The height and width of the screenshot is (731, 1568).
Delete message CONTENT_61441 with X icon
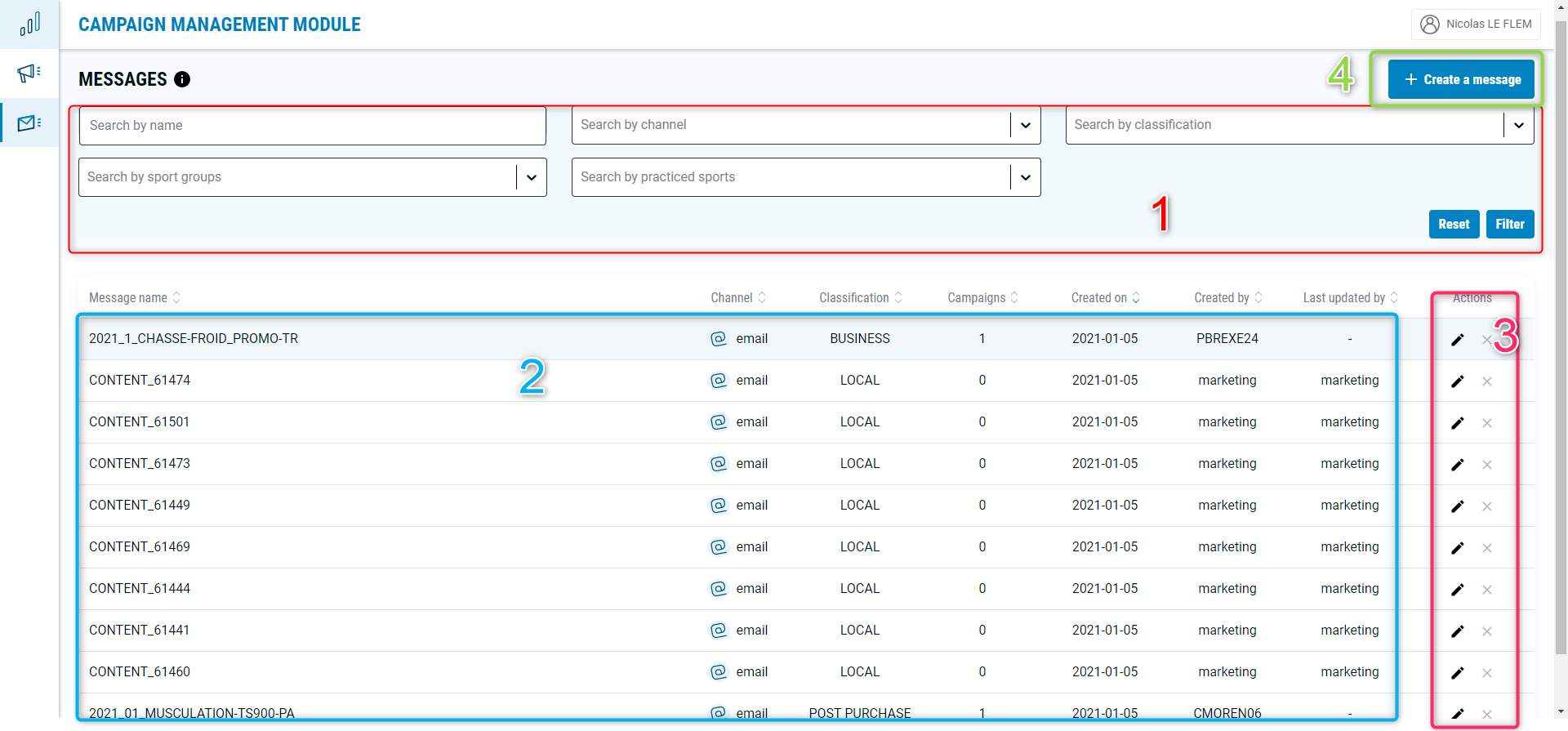coord(1487,631)
